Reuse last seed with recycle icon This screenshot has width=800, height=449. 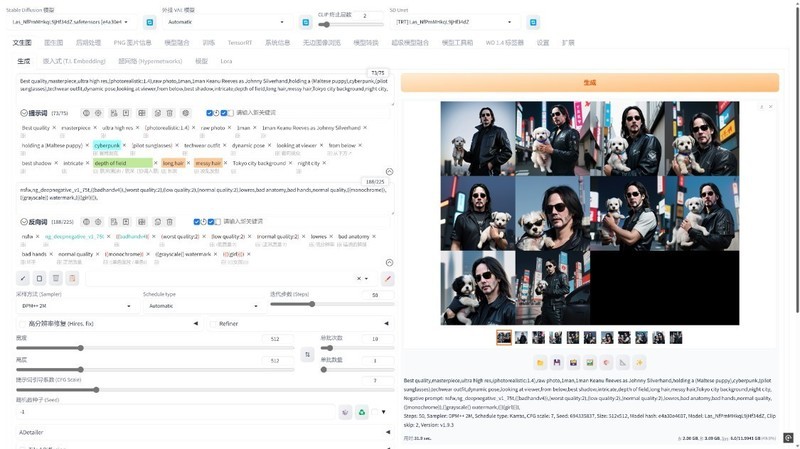(362, 412)
